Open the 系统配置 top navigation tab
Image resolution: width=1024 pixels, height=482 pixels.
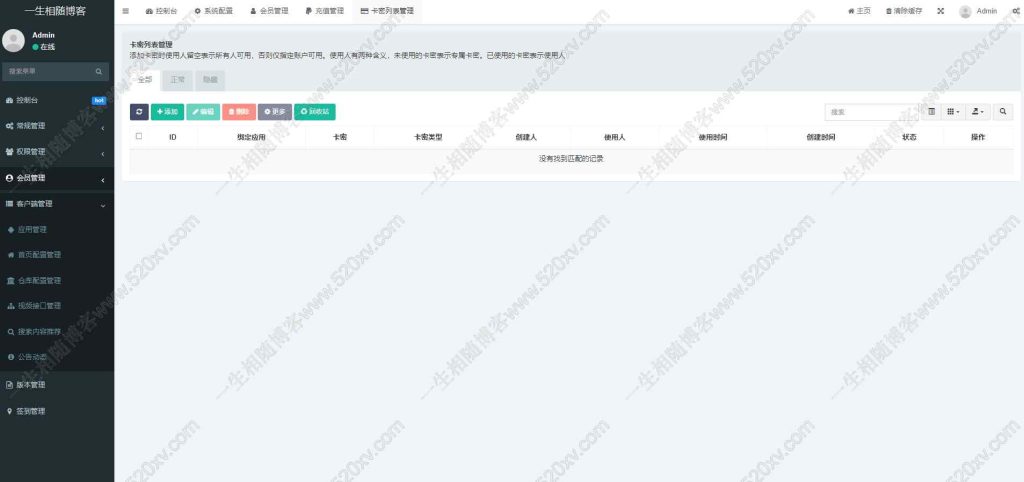coord(214,11)
